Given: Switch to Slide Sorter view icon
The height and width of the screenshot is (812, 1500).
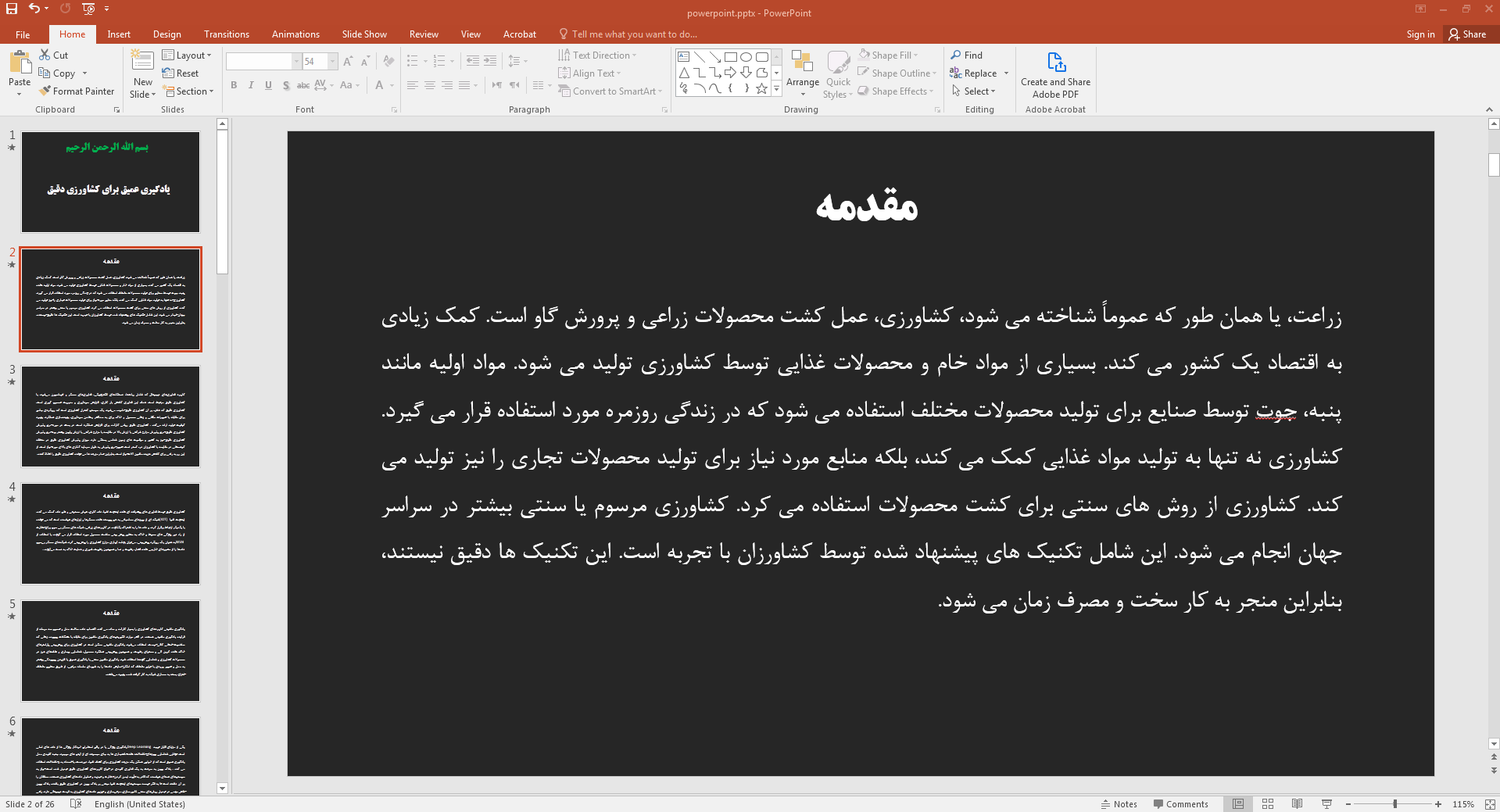Looking at the screenshot, I should 1268,804.
